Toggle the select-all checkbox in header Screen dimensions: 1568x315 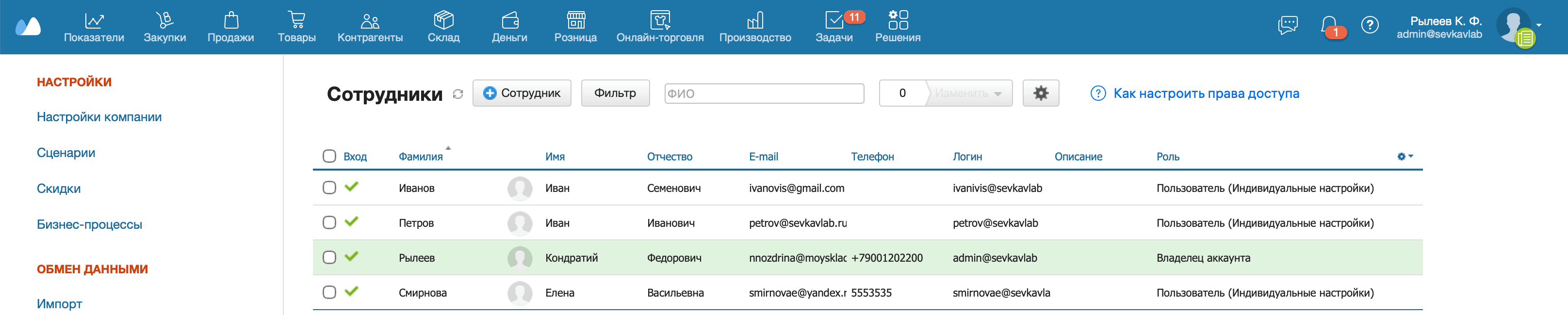[x=329, y=156]
